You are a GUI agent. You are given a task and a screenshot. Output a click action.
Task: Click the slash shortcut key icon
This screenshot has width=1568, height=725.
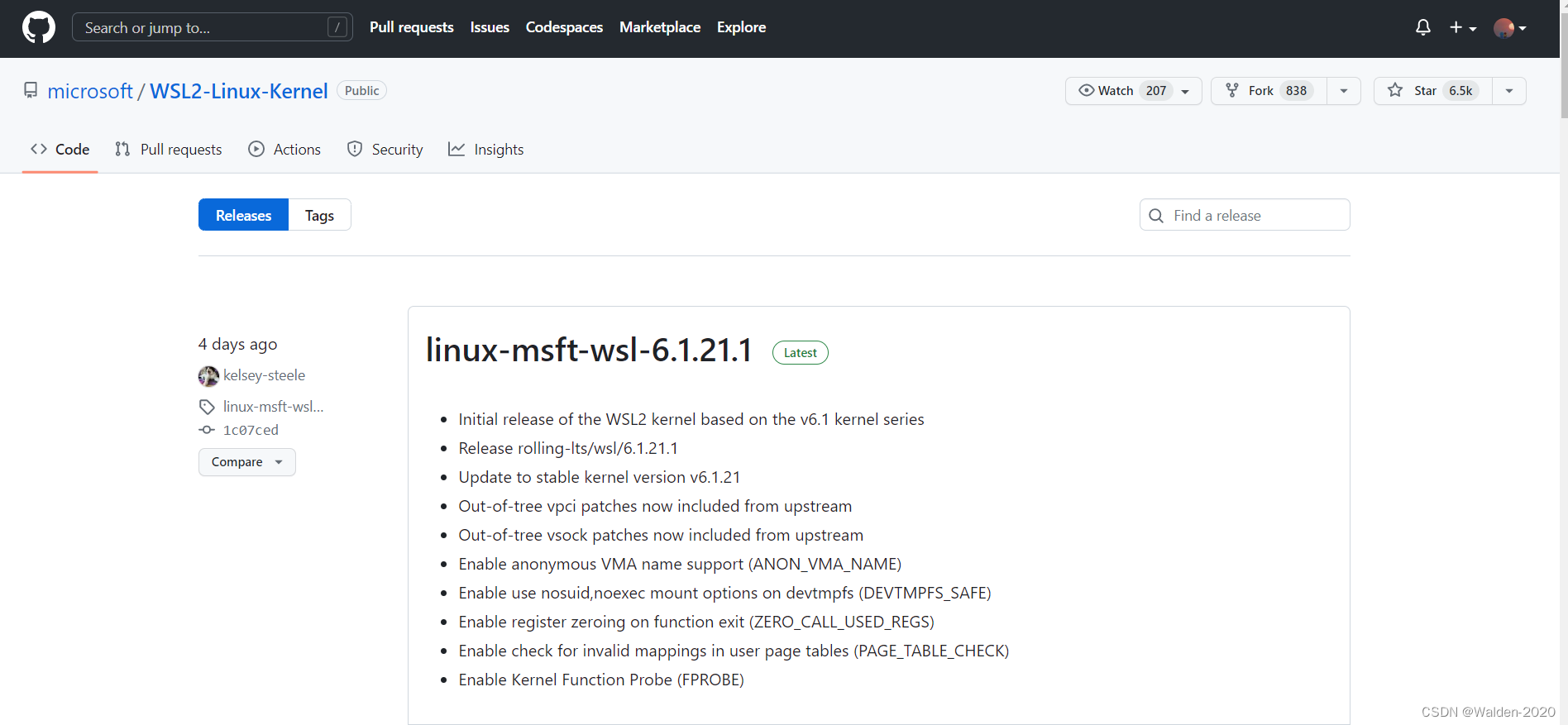click(337, 27)
